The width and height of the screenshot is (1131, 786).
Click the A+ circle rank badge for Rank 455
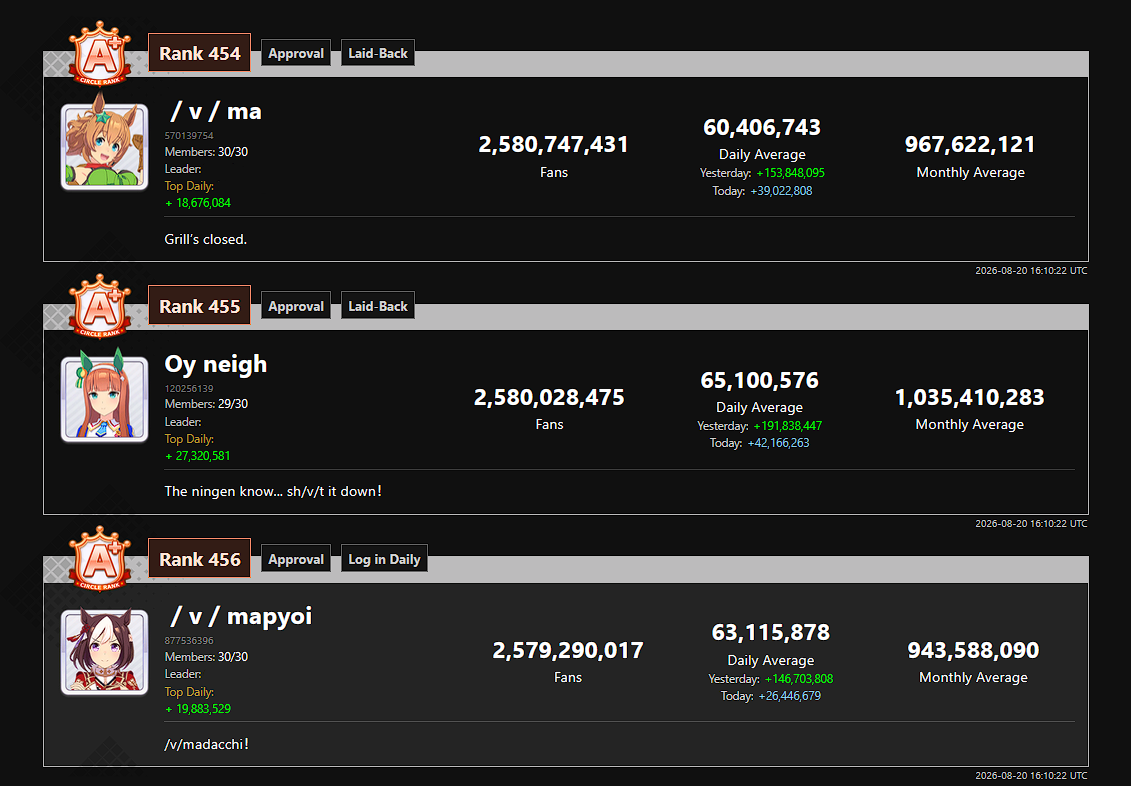click(x=100, y=306)
